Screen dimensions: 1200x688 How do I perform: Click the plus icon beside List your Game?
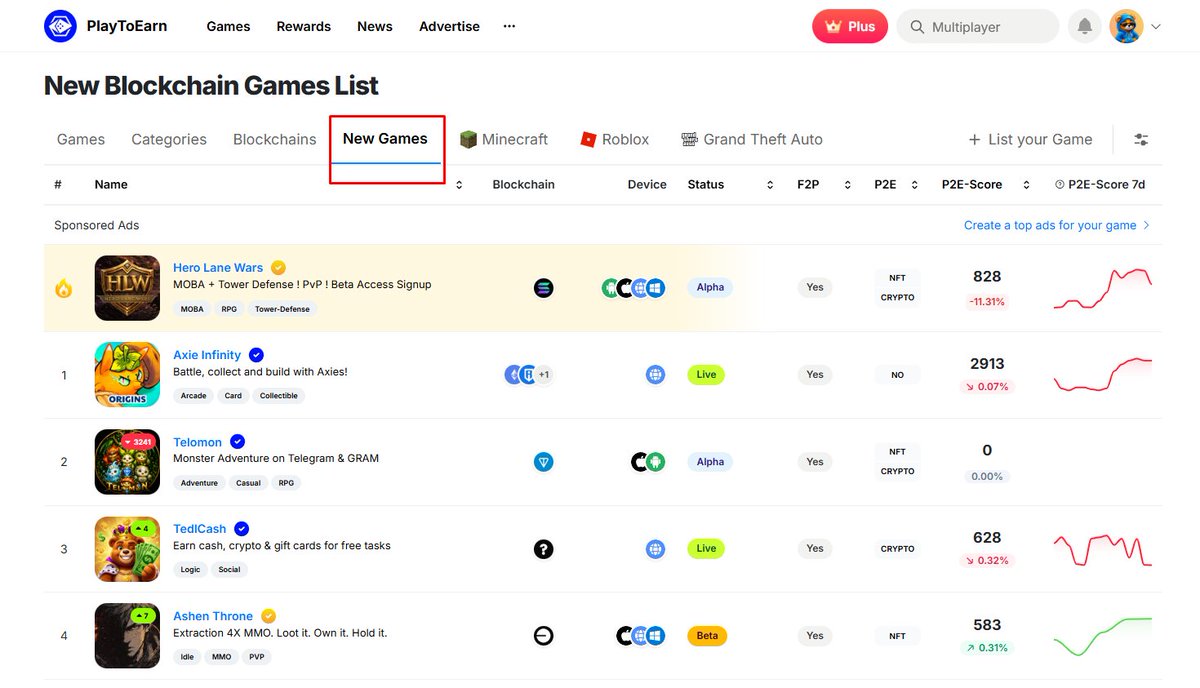974,140
